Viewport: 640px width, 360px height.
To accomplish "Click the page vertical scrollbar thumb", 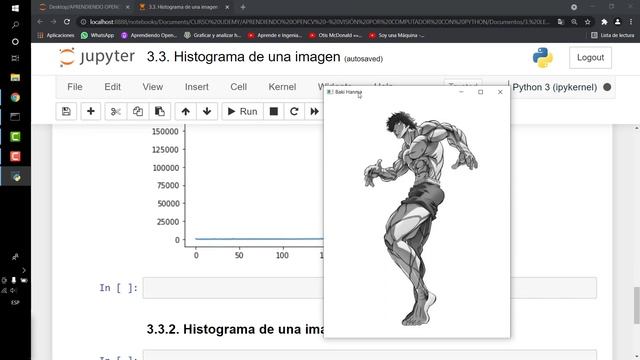I will pos(636,305).
